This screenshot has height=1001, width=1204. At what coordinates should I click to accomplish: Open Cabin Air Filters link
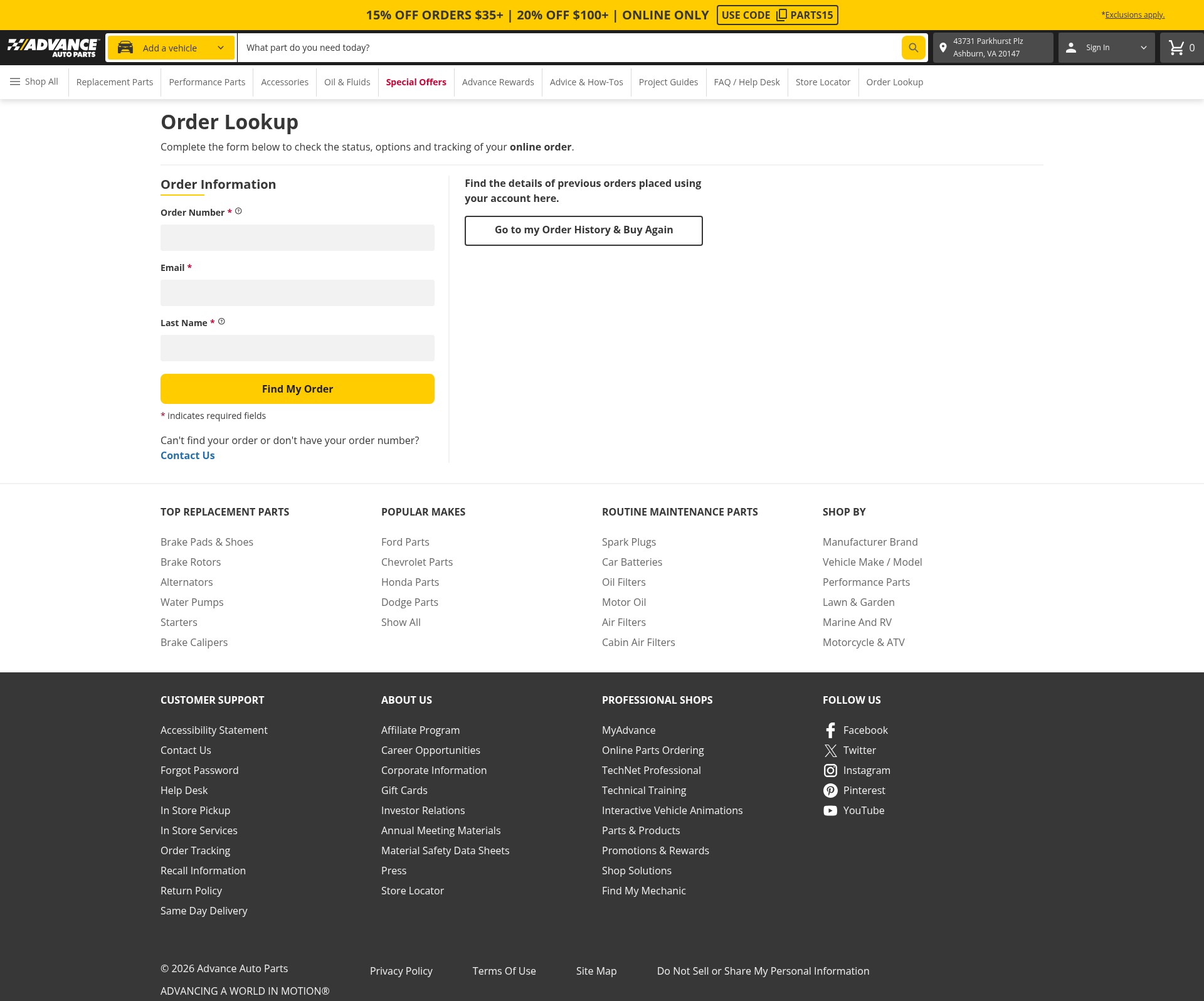638,642
